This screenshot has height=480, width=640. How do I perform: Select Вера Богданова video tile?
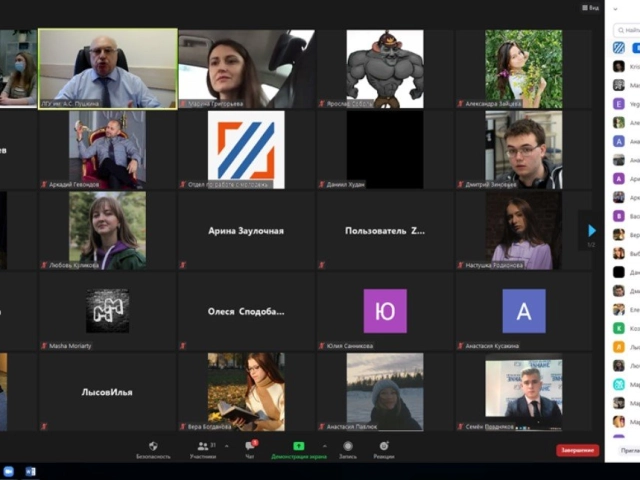point(246,391)
